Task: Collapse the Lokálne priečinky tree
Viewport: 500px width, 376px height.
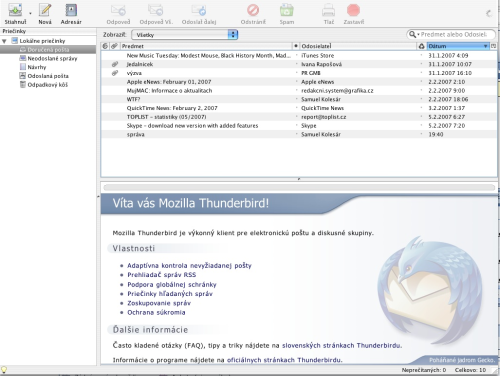Action: [4, 41]
